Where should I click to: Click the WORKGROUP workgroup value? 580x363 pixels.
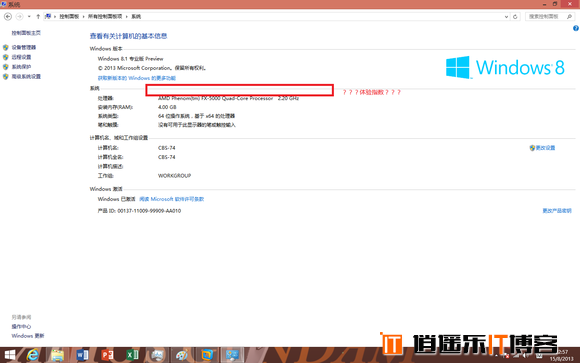pos(175,176)
